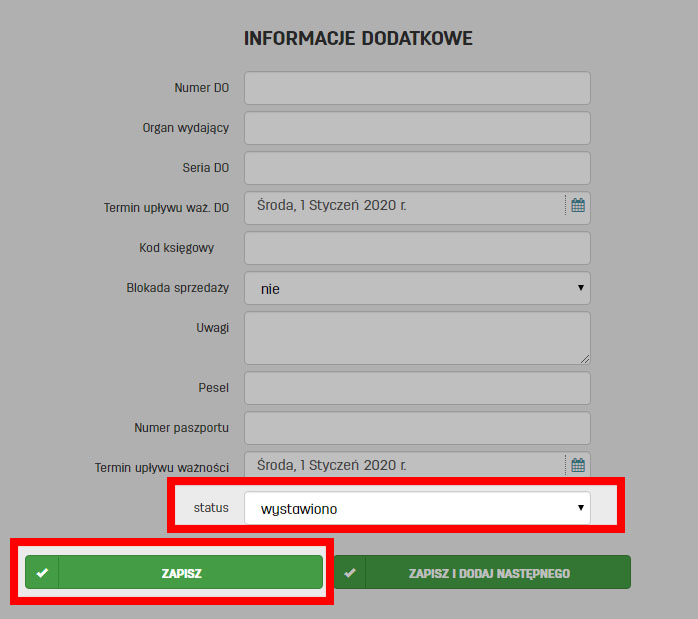Click checkmark icon on Zapisz i dodaj następnego

click(x=349, y=573)
